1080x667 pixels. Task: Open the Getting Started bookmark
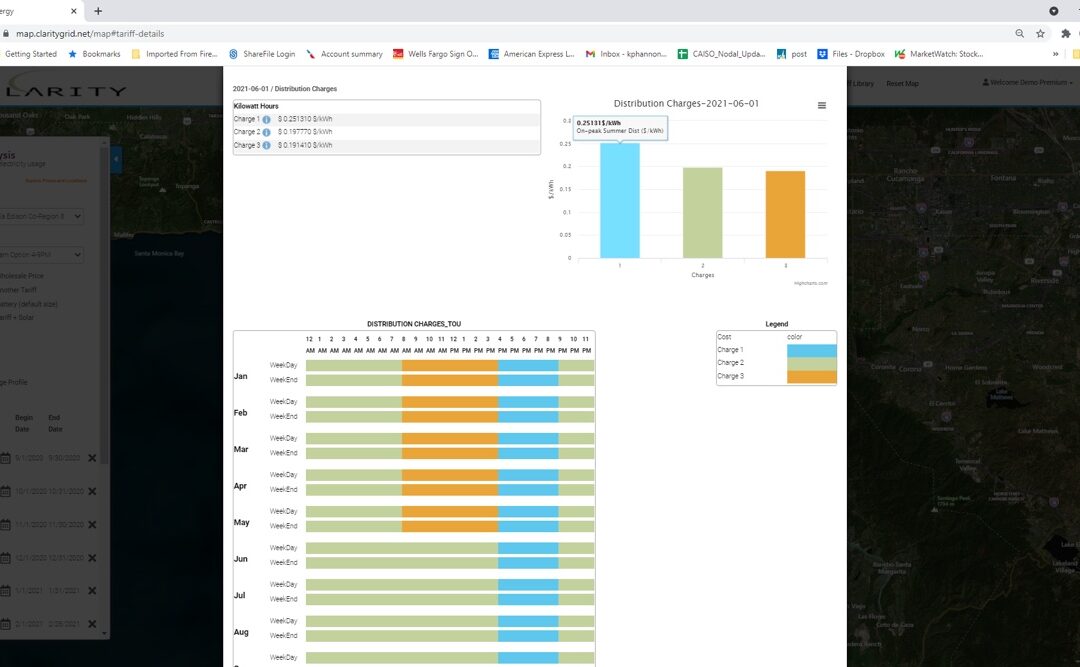[30, 54]
